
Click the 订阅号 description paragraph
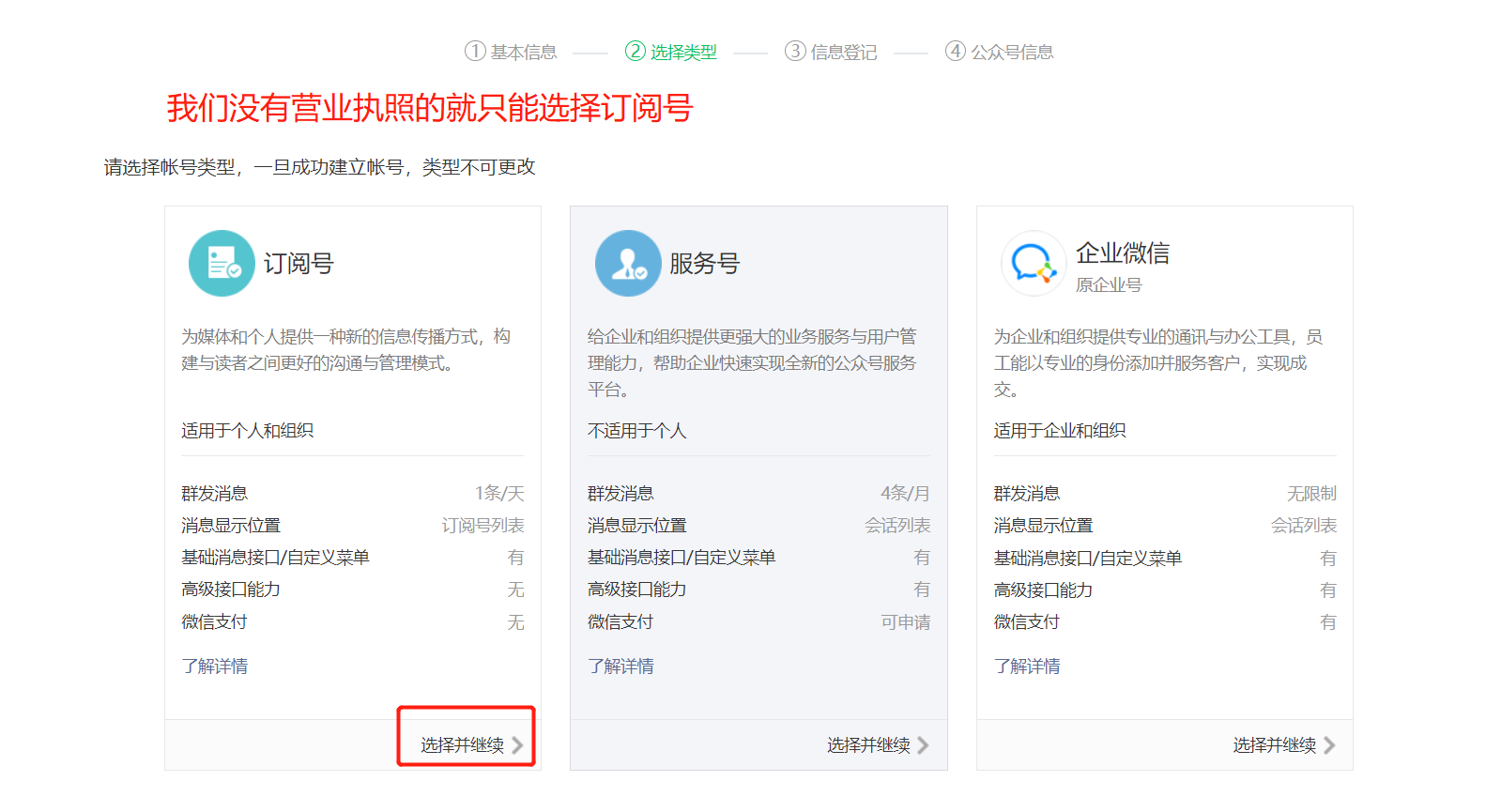[x=346, y=349]
